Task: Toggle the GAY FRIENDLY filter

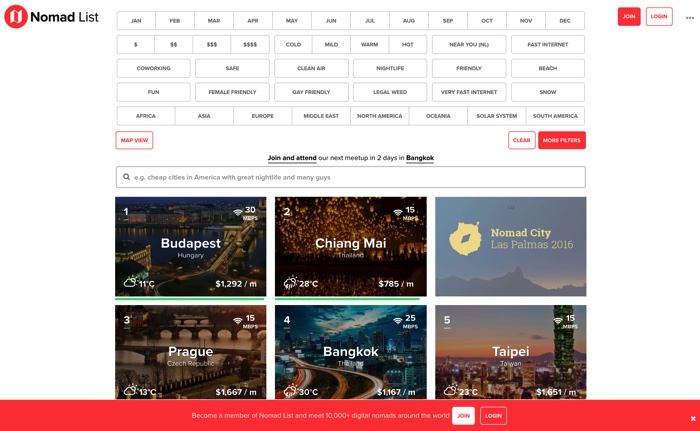Action: pyautogui.click(x=311, y=92)
